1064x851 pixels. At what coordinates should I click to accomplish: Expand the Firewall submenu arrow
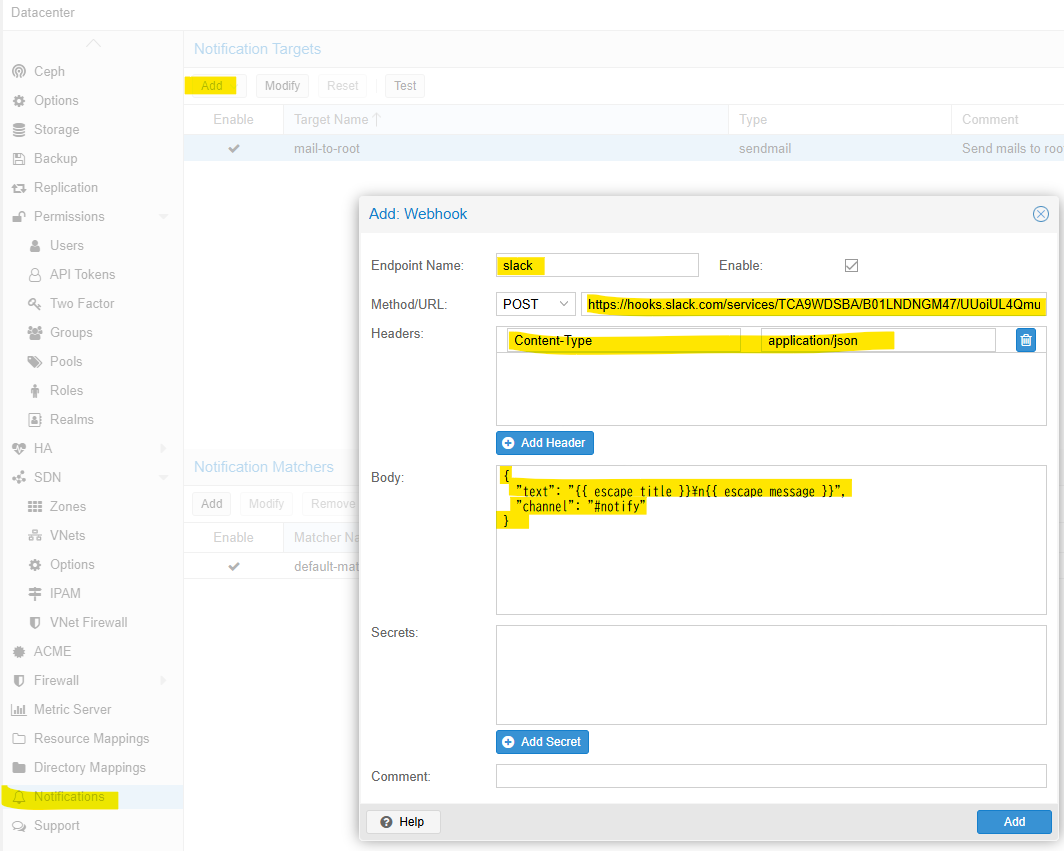(x=163, y=680)
